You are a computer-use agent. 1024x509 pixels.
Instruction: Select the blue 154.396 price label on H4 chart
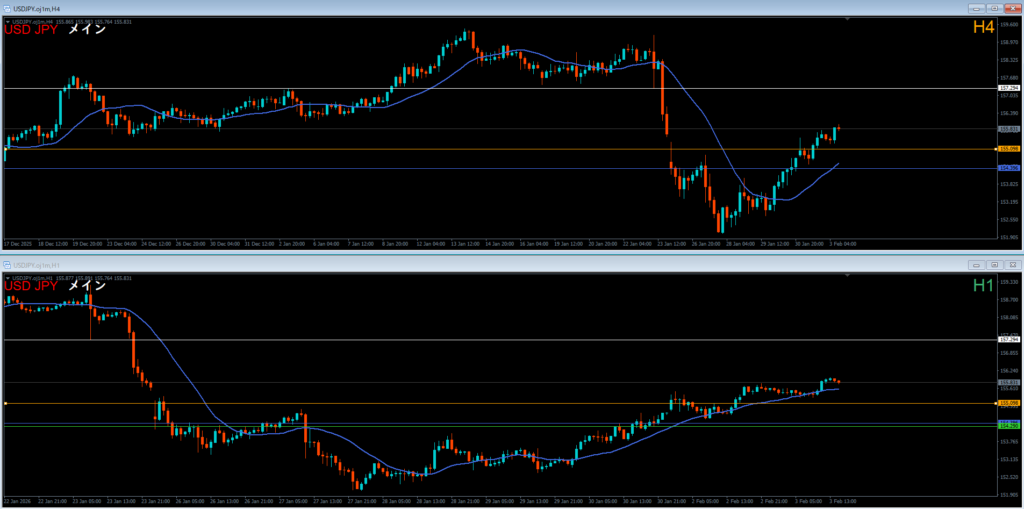pyautogui.click(x=1008, y=168)
